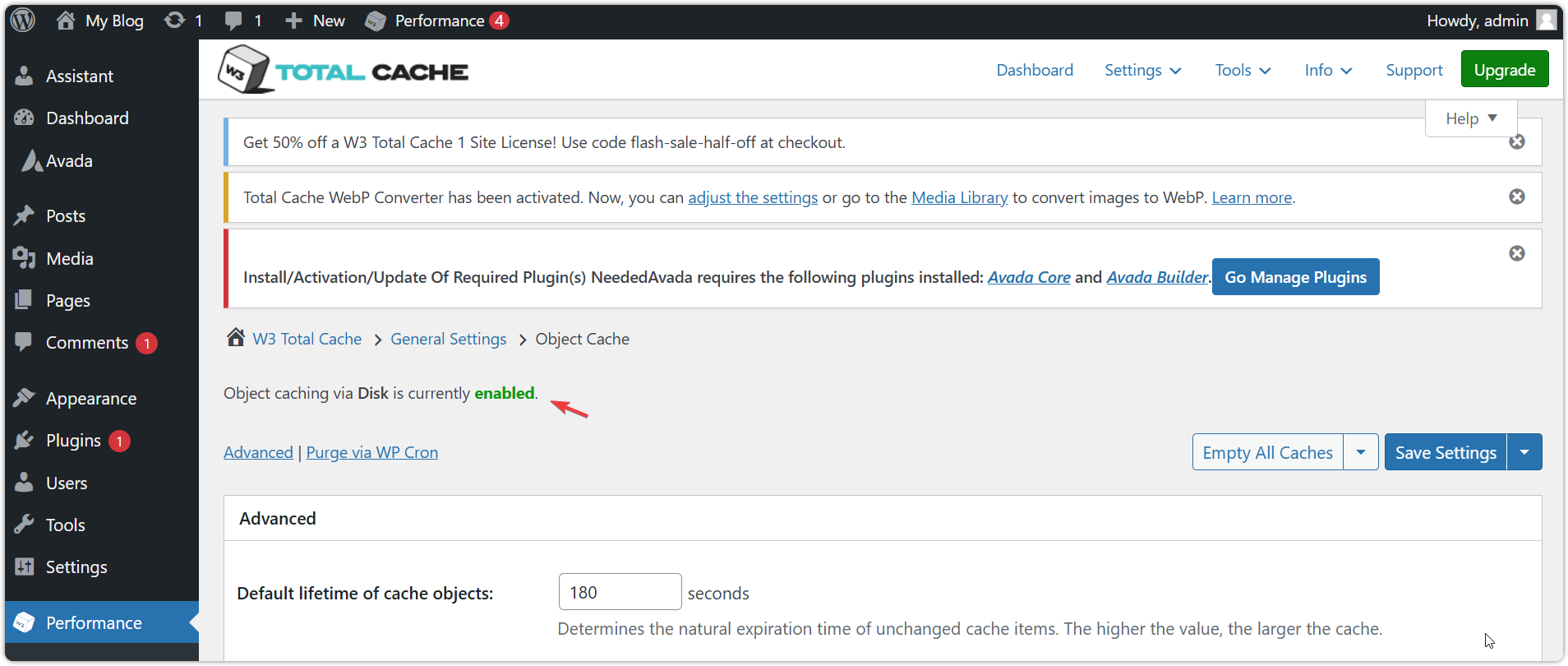Screen dimensions: 1568x666
Task: Go to W3 Total Cache breadcrumb
Action: [307, 339]
